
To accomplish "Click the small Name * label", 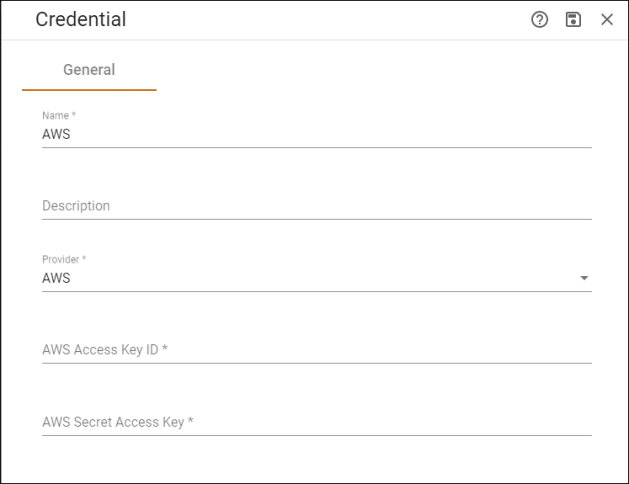I will (x=59, y=115).
